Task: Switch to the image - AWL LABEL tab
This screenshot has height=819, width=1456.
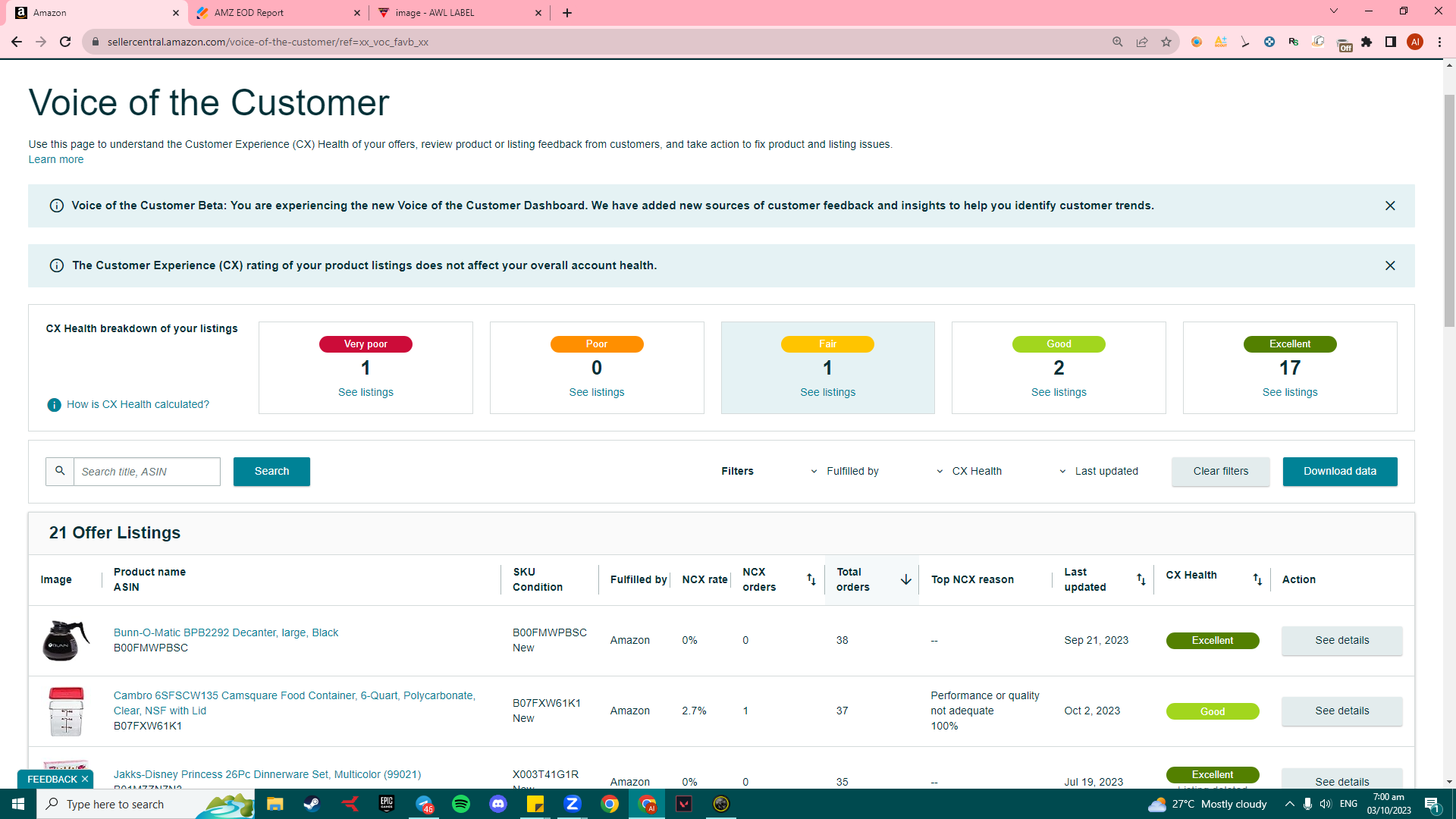Action: [x=460, y=13]
